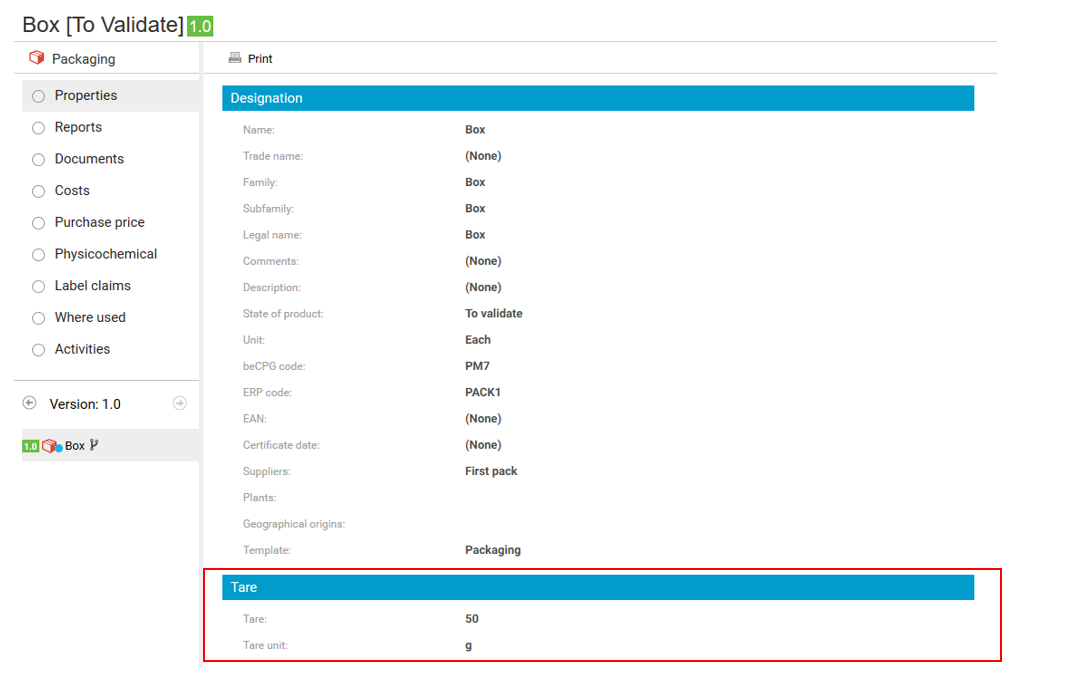Open the Costs view
This screenshot has height=679, width=1080.
click(x=72, y=191)
